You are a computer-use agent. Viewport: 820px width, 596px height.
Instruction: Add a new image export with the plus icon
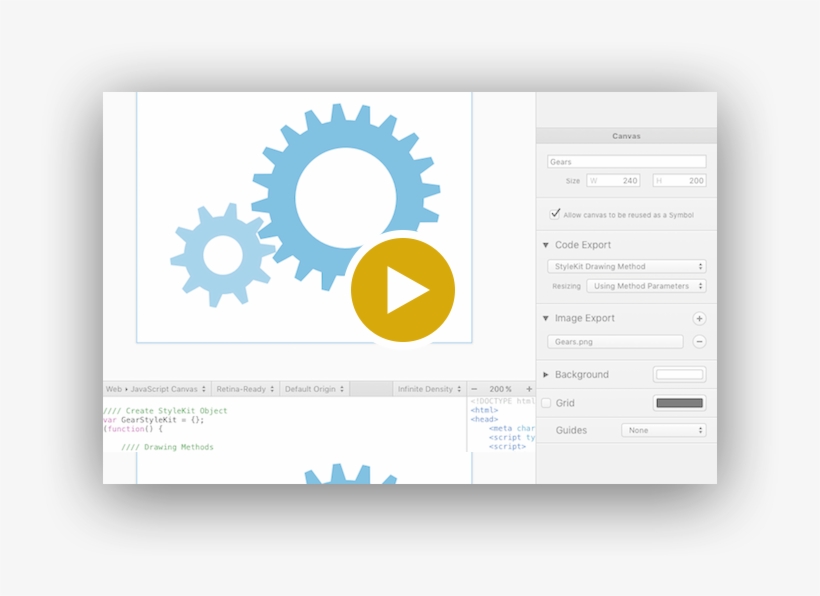tap(699, 318)
